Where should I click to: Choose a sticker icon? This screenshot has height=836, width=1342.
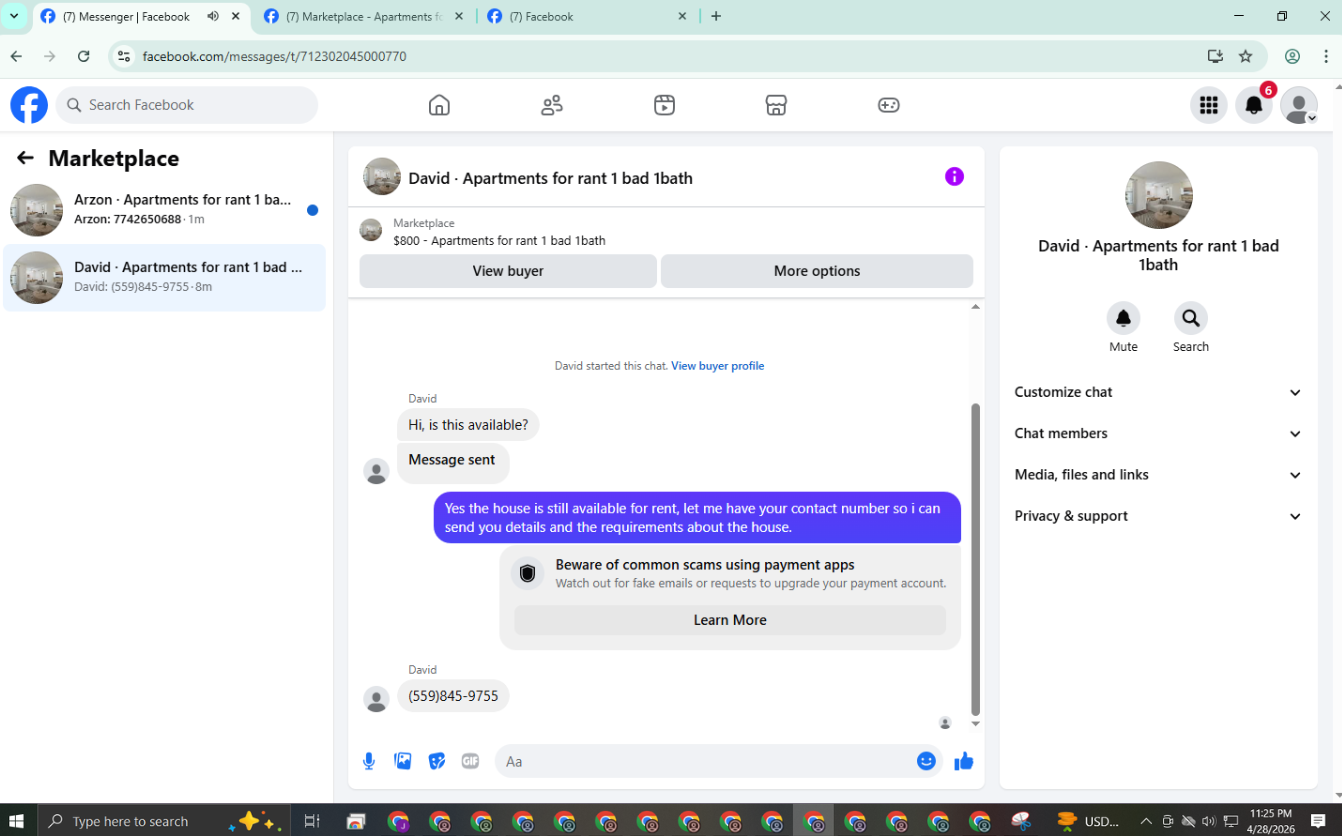coord(437,761)
